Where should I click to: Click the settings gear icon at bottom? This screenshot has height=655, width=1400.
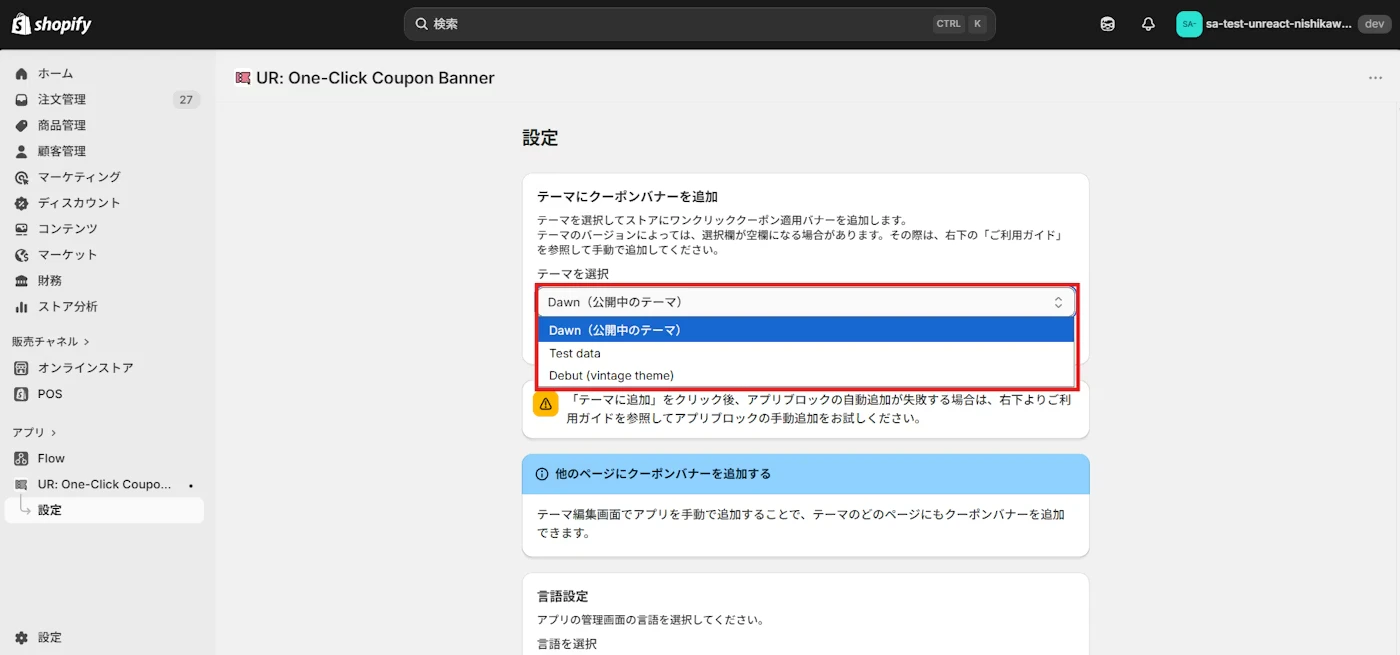(21, 638)
